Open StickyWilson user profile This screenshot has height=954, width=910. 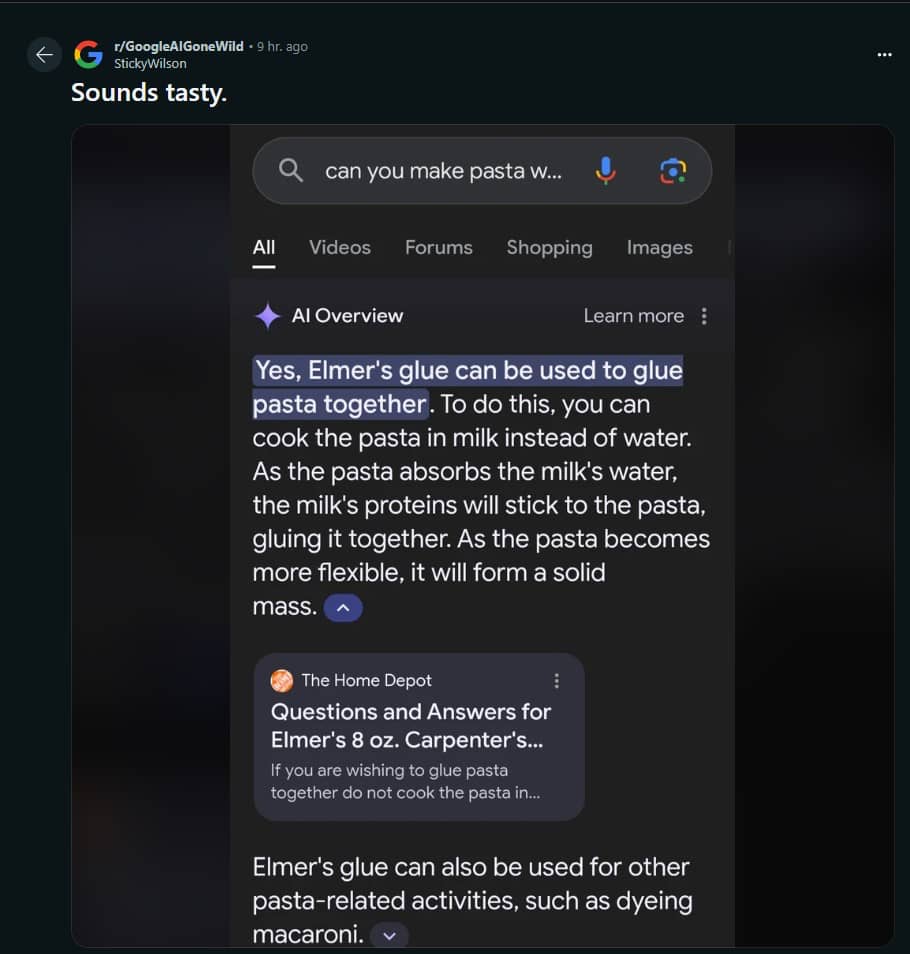pyautogui.click(x=150, y=63)
